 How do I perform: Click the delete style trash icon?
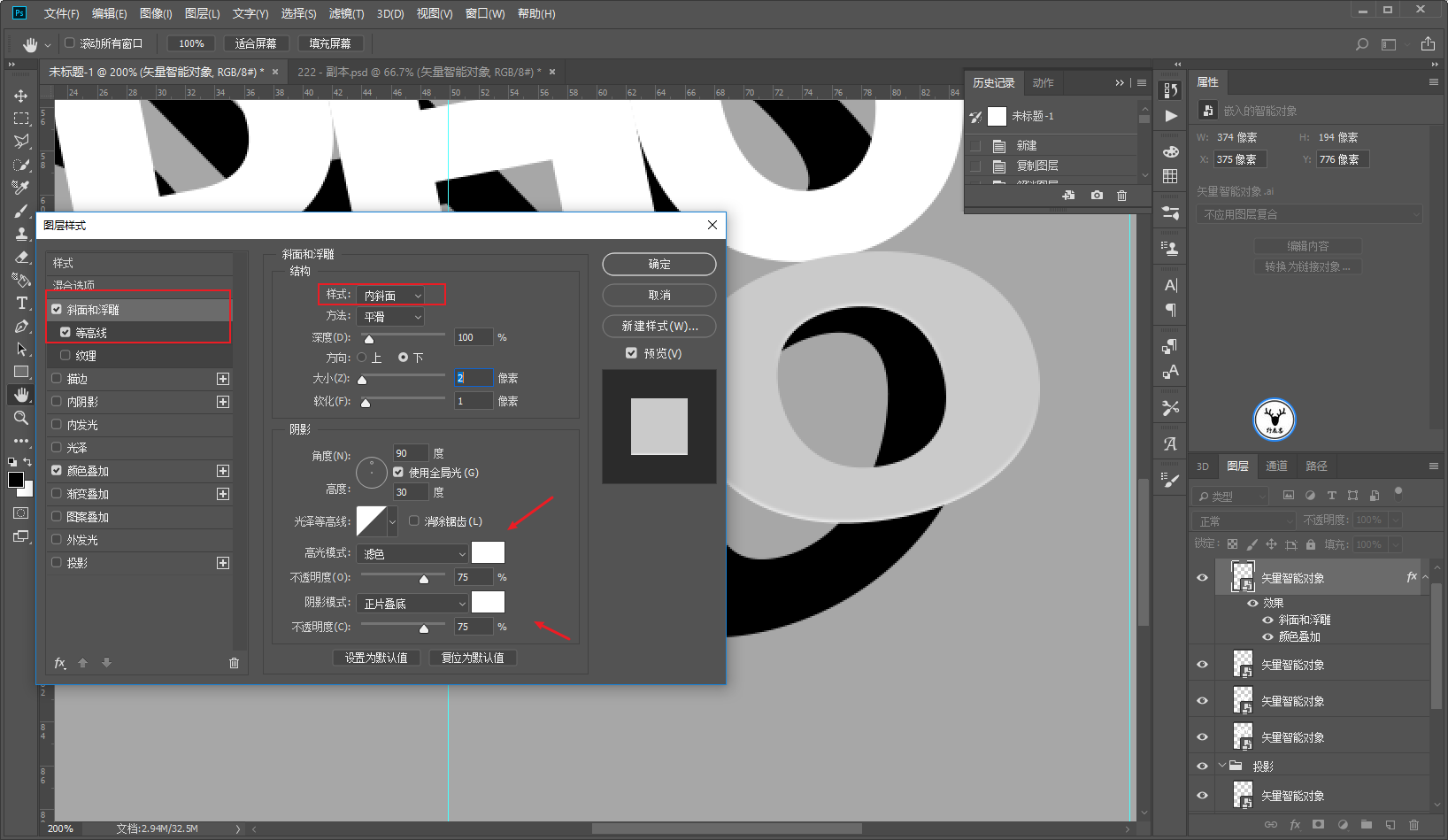[x=234, y=663]
